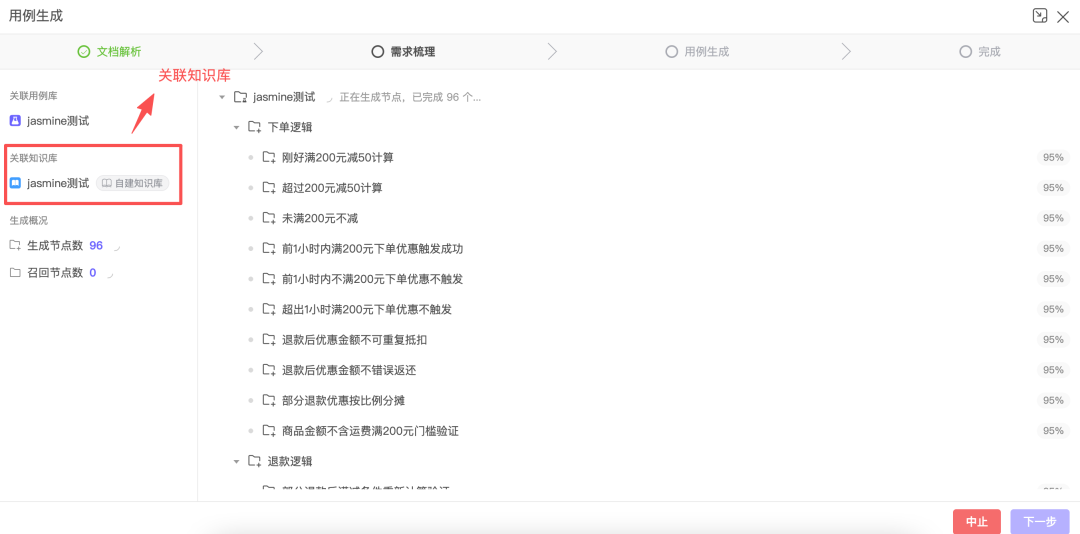The image size is (1080, 534).
Task: Select node 未满200元不减
Action: [320, 218]
